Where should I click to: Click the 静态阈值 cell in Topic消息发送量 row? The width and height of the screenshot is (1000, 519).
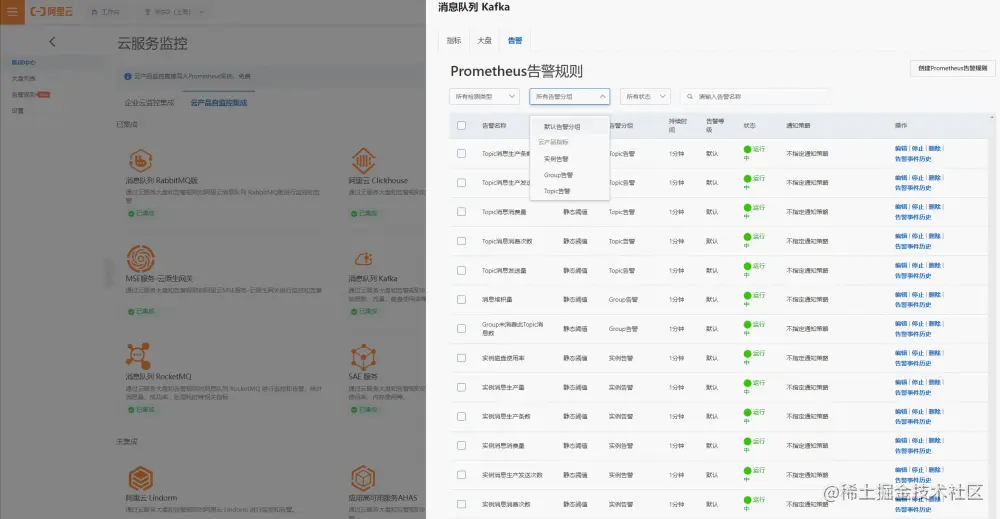[x=575, y=270]
